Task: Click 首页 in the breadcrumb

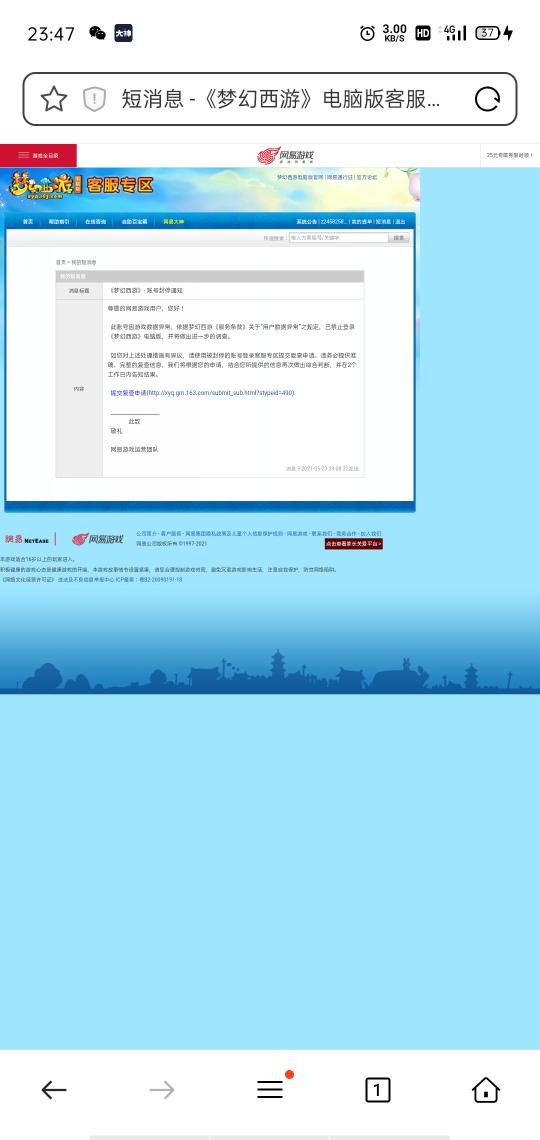Action: coord(61,262)
